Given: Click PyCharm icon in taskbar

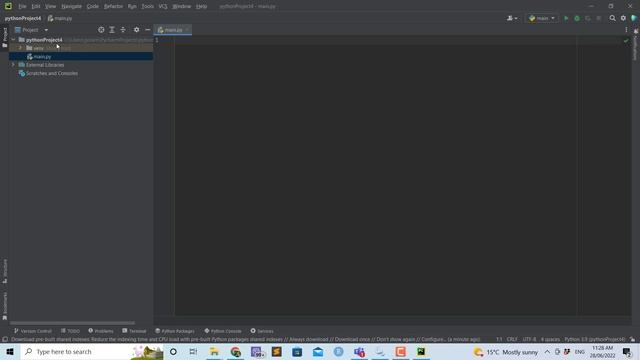Looking at the screenshot, I should (421, 351).
